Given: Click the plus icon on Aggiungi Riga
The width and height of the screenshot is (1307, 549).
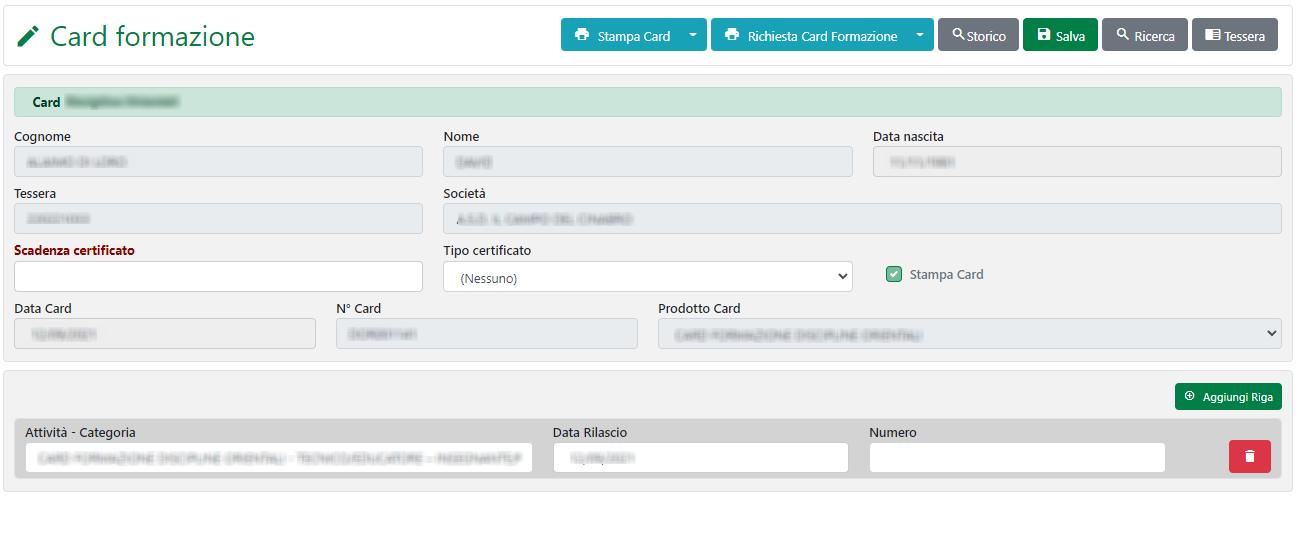Looking at the screenshot, I should [x=1189, y=397].
